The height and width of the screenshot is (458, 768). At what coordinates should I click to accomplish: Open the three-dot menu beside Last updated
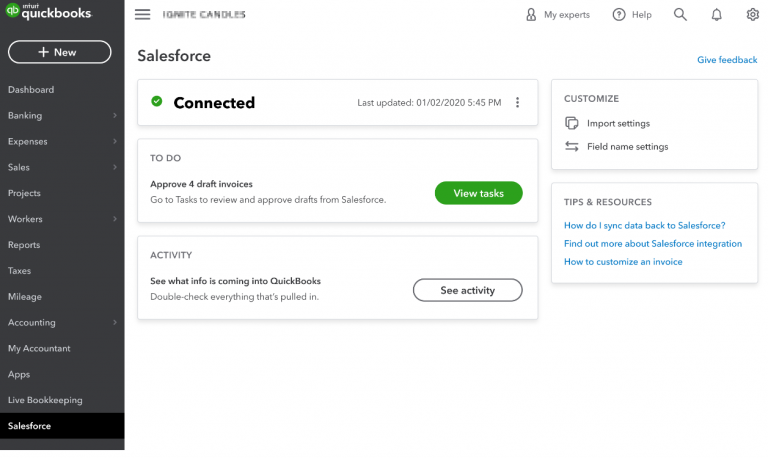(x=517, y=103)
